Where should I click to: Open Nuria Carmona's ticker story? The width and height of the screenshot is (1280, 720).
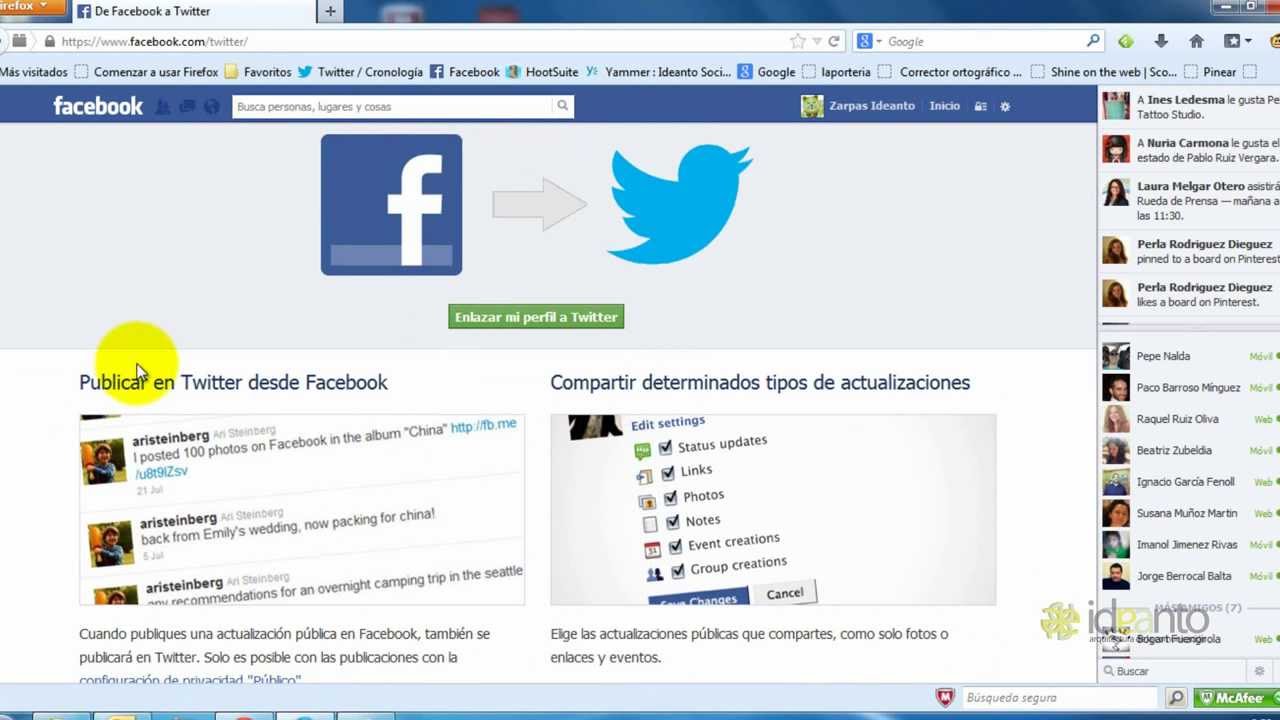pyautogui.click(x=1189, y=150)
